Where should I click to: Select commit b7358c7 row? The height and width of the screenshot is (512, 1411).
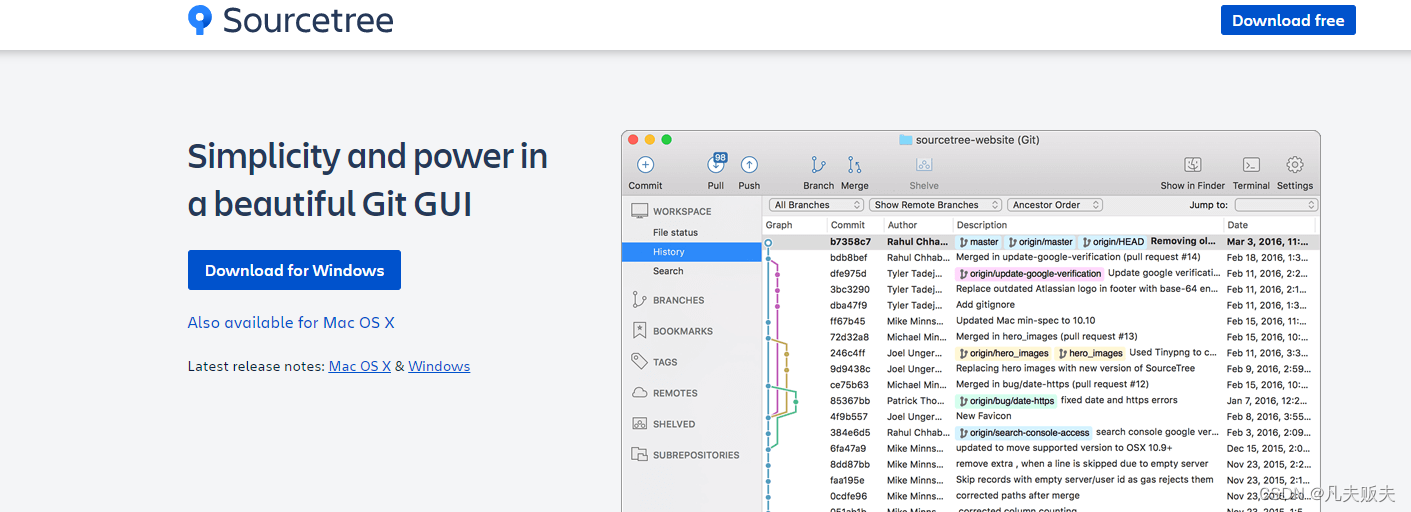point(1041,241)
